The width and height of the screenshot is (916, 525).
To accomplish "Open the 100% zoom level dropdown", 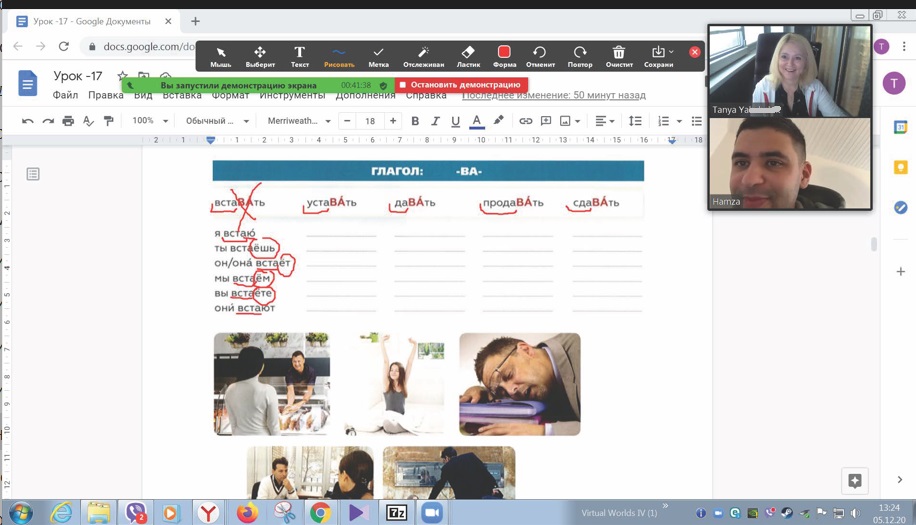I will click(x=150, y=121).
